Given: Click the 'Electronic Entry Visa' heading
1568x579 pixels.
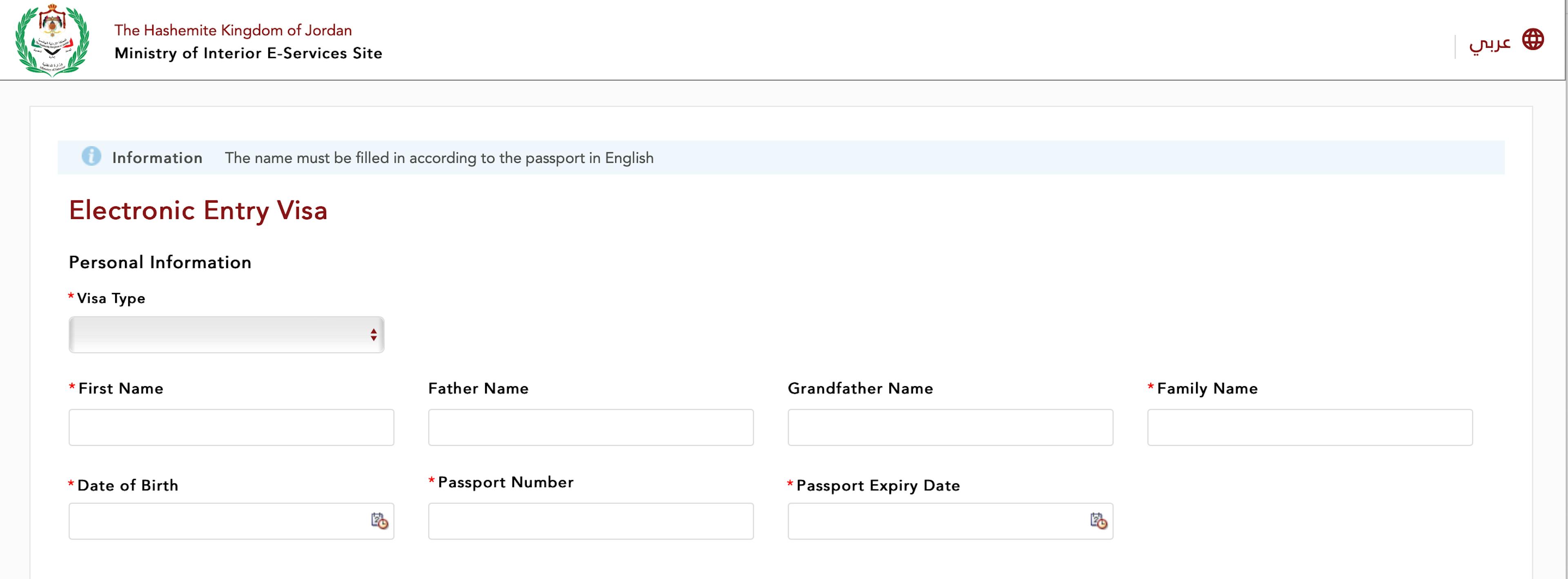Looking at the screenshot, I should [x=198, y=211].
